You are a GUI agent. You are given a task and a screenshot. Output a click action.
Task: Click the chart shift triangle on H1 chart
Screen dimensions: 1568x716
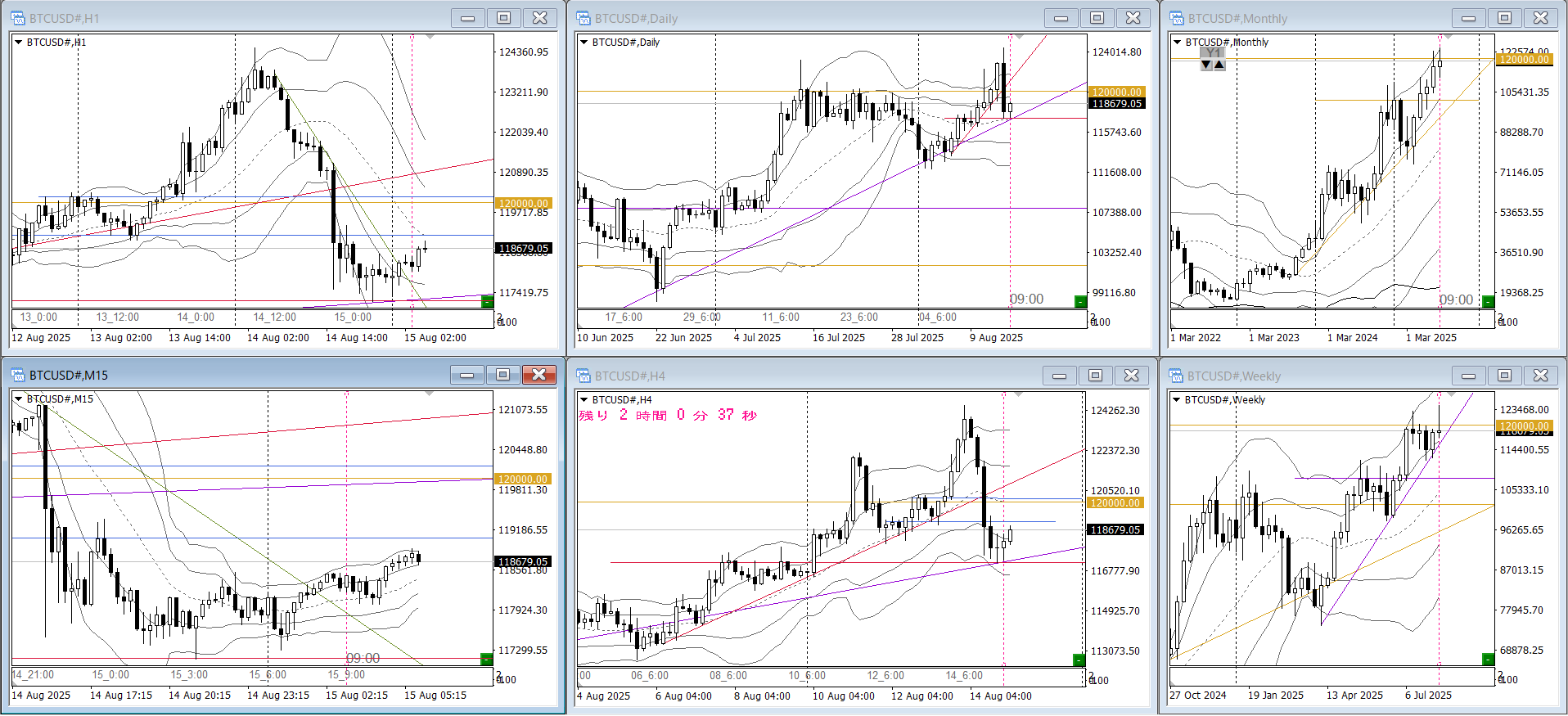point(430,38)
